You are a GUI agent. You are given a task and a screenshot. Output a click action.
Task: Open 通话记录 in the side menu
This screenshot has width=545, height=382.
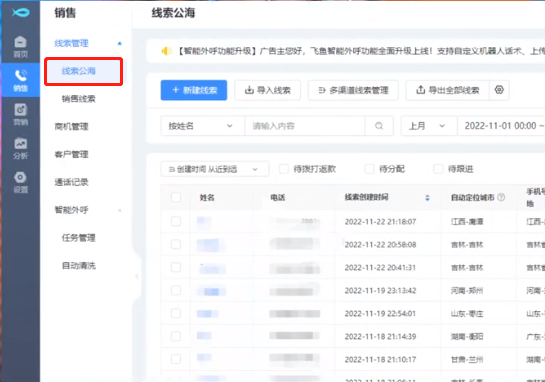pyautogui.click(x=71, y=182)
